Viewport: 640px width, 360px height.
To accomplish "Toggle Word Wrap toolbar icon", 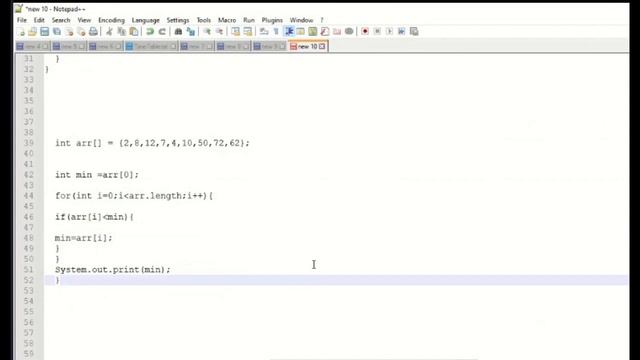I will (264, 31).
